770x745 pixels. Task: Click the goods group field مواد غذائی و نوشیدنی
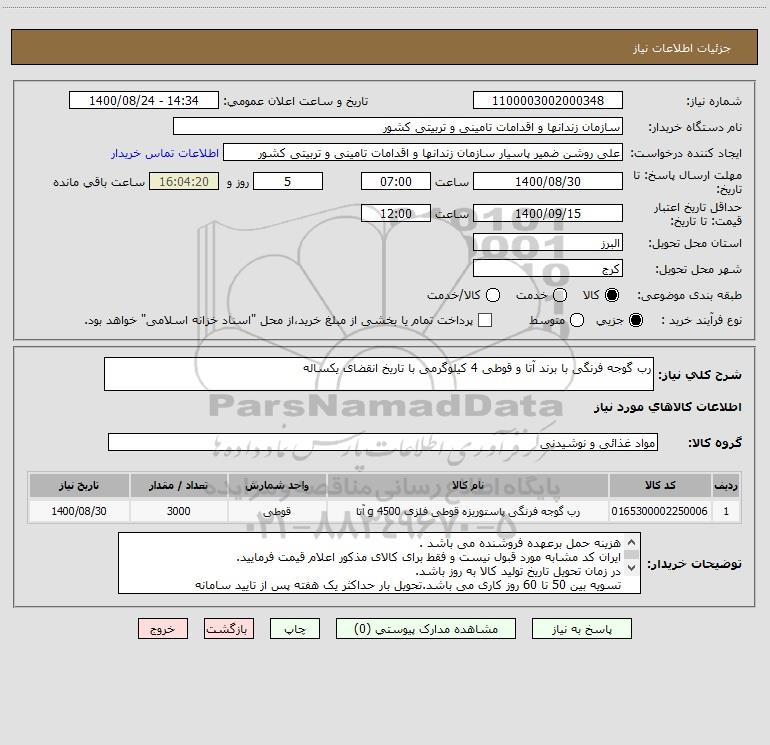coord(383,442)
